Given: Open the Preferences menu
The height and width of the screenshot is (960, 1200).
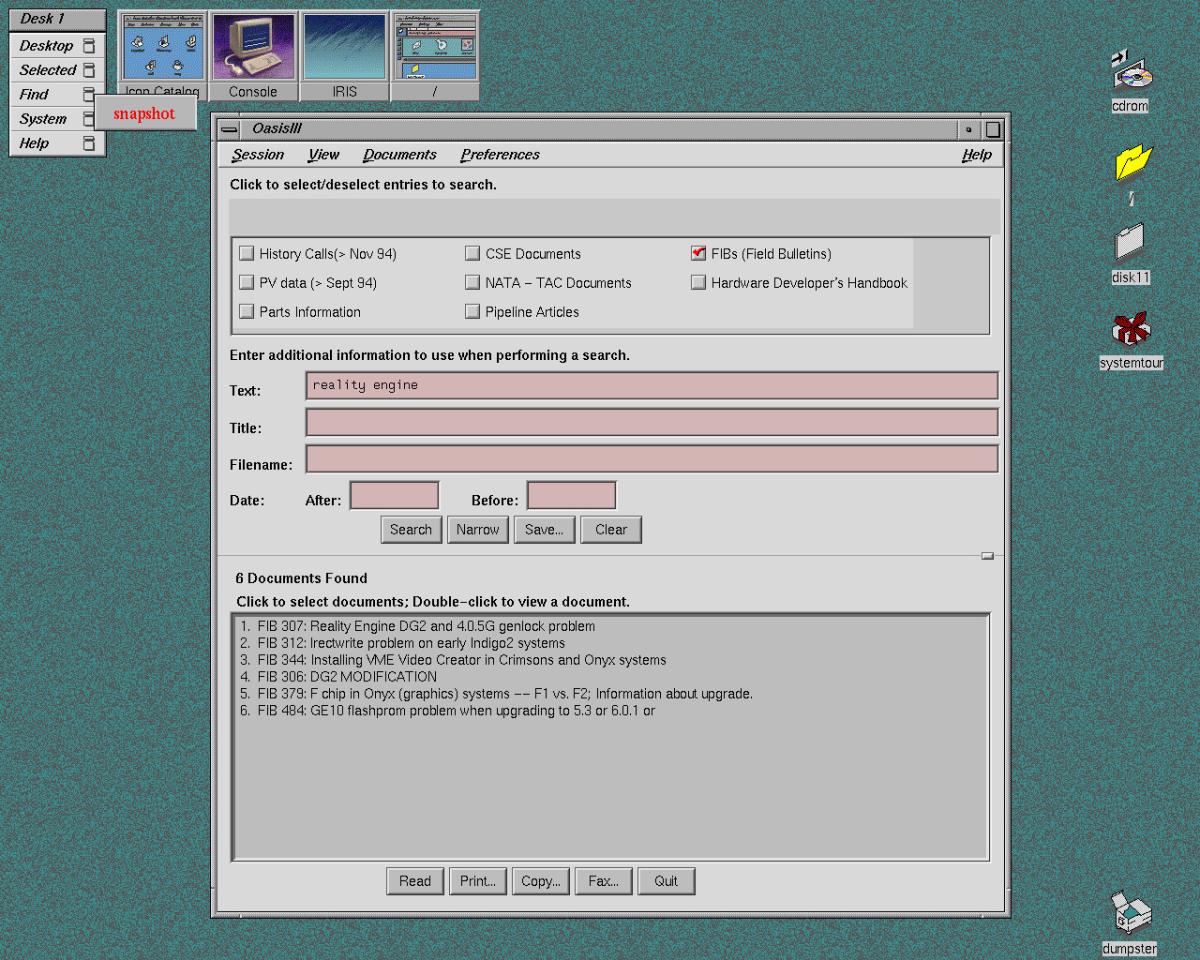Looking at the screenshot, I should click(500, 155).
